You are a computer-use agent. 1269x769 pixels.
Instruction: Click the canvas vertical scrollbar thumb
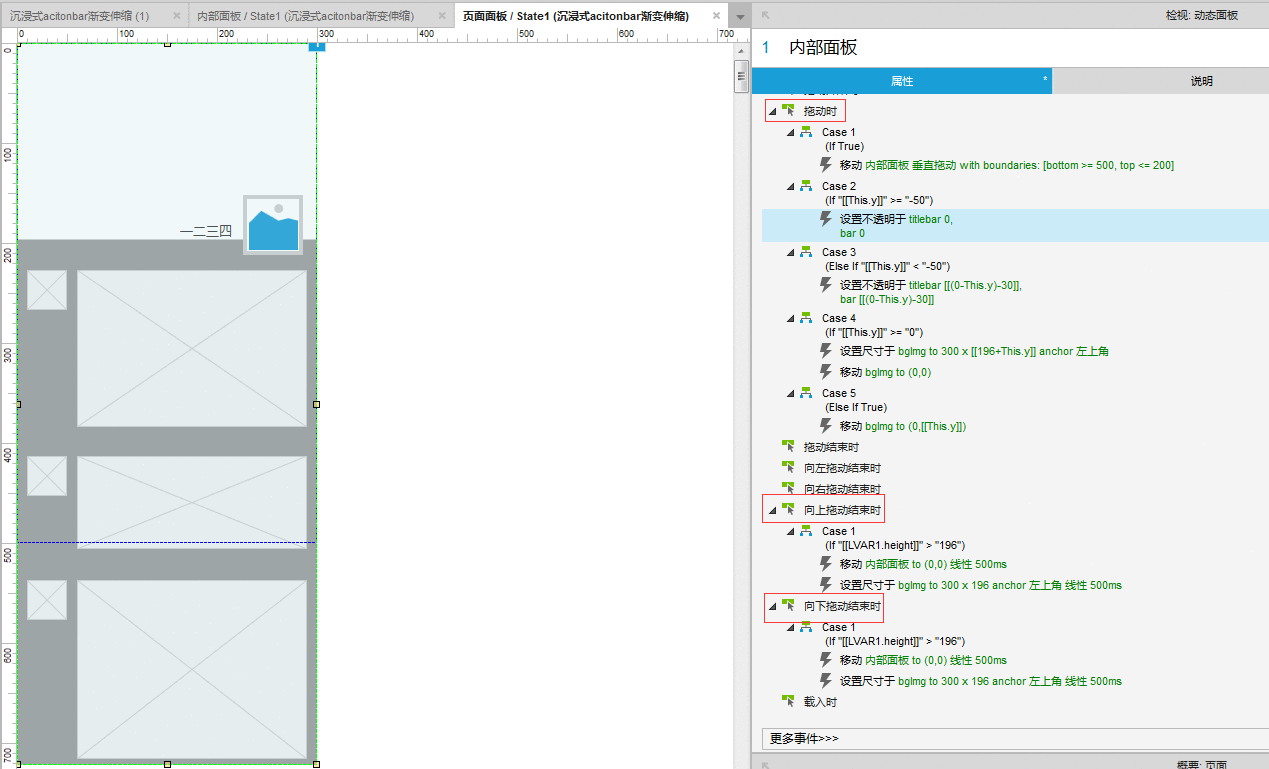741,75
